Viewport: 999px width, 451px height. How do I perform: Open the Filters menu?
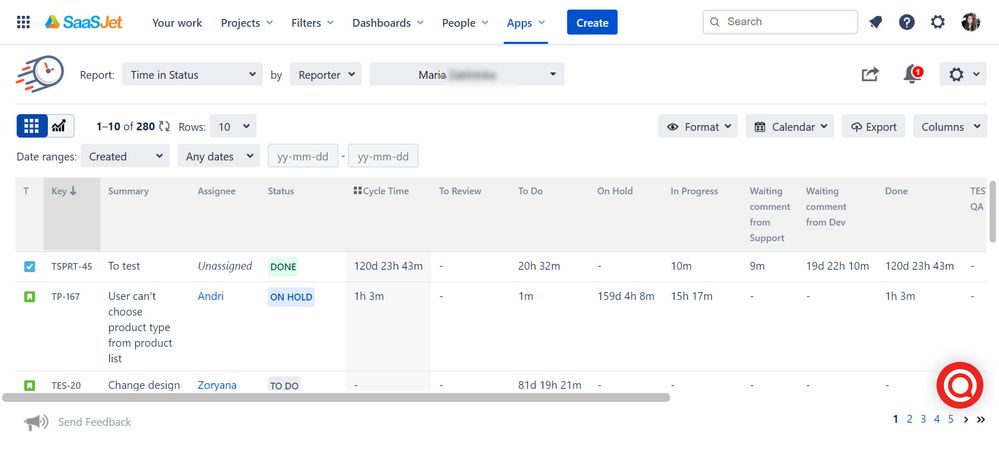pos(312,23)
